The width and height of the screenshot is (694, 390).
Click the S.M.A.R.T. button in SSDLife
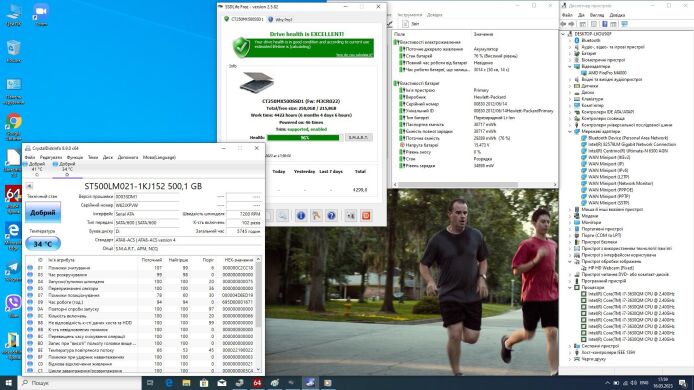coord(358,138)
